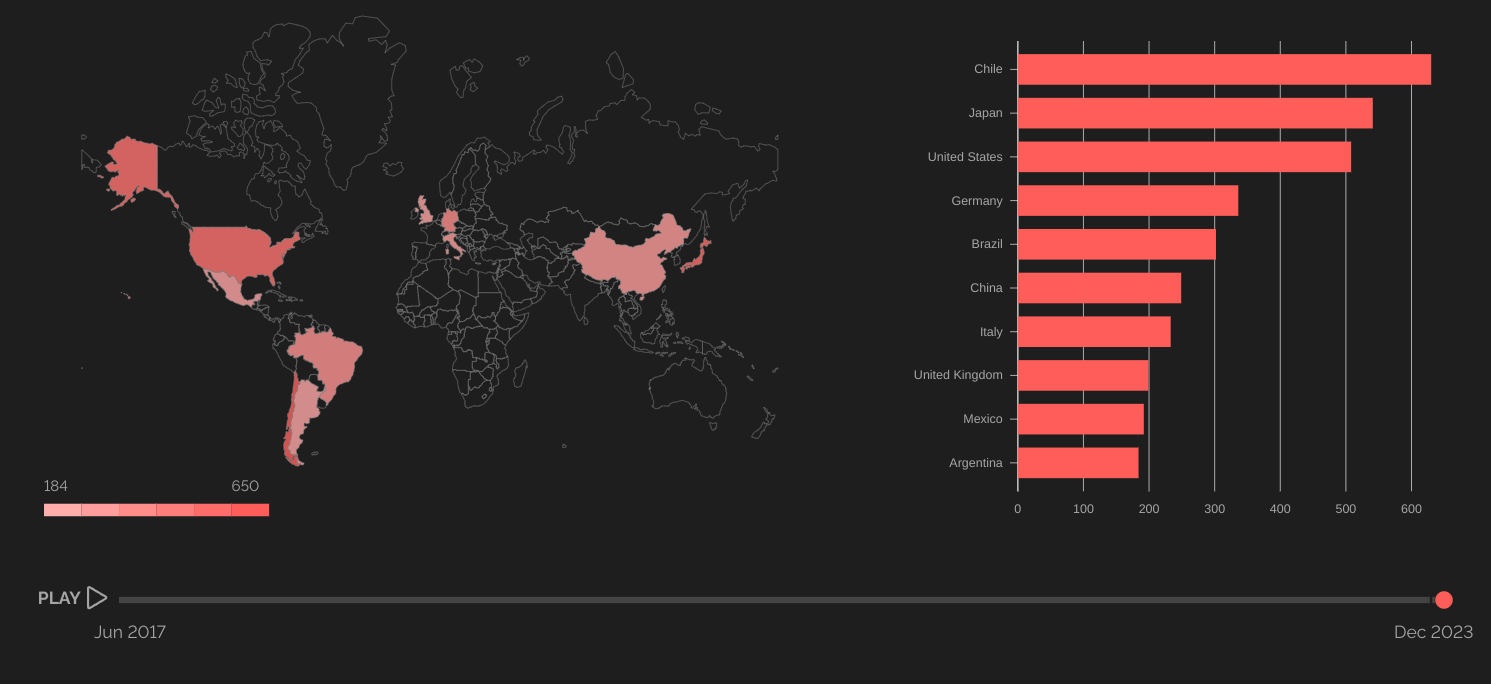Click China on the world map
1491x684 pixels.
point(625,260)
